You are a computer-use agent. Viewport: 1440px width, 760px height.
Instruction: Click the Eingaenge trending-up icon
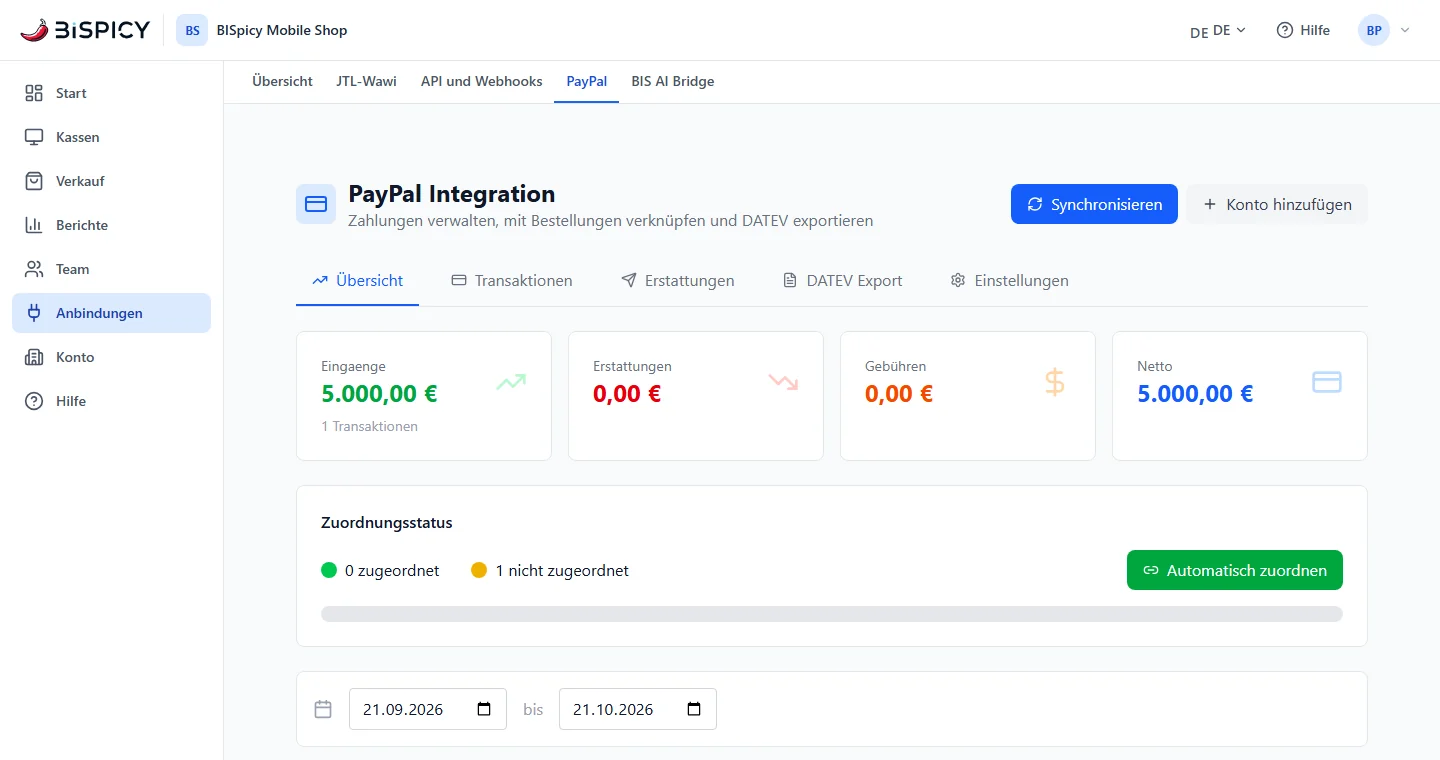[x=511, y=382]
